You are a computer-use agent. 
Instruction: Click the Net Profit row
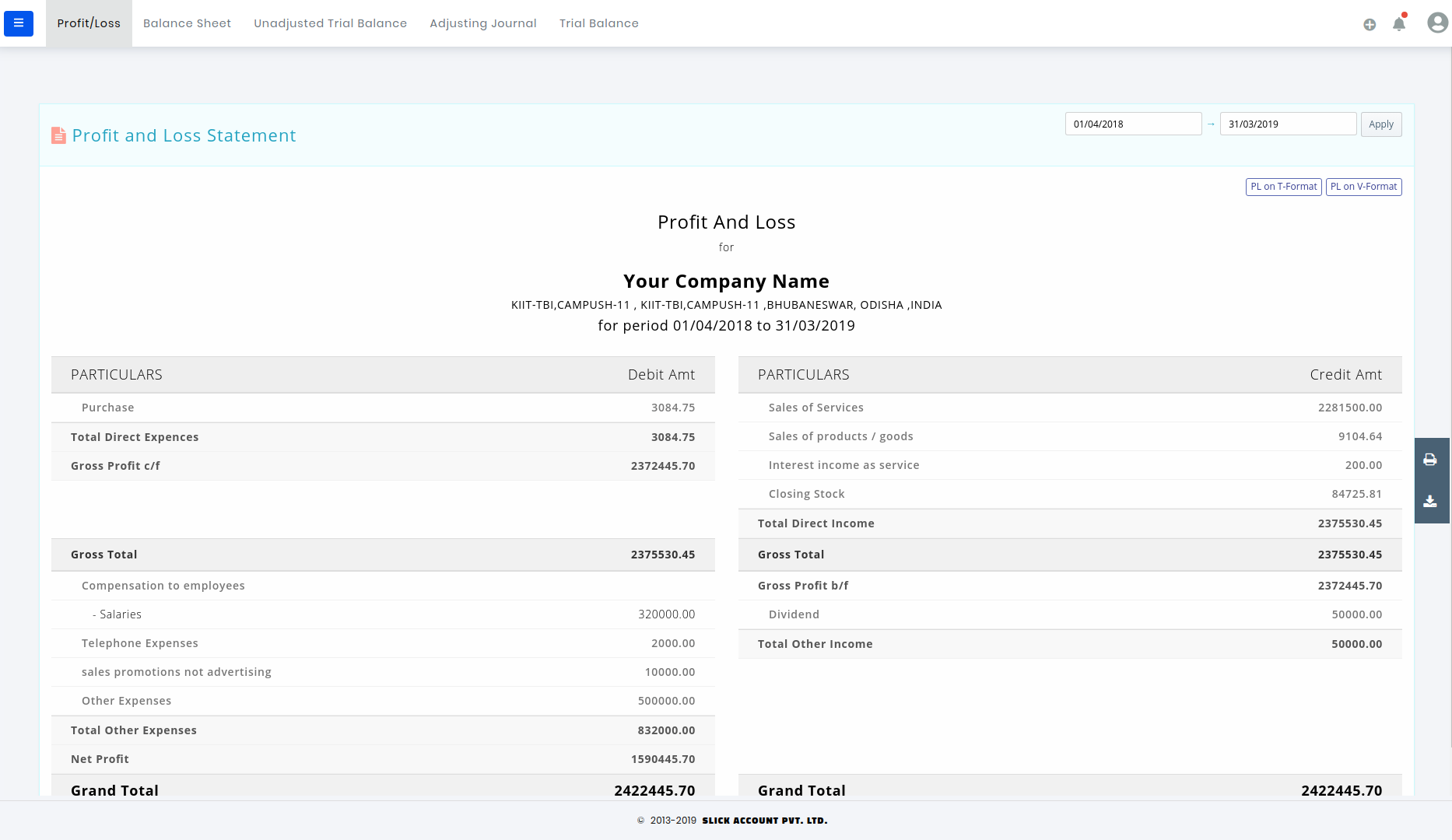click(383, 759)
